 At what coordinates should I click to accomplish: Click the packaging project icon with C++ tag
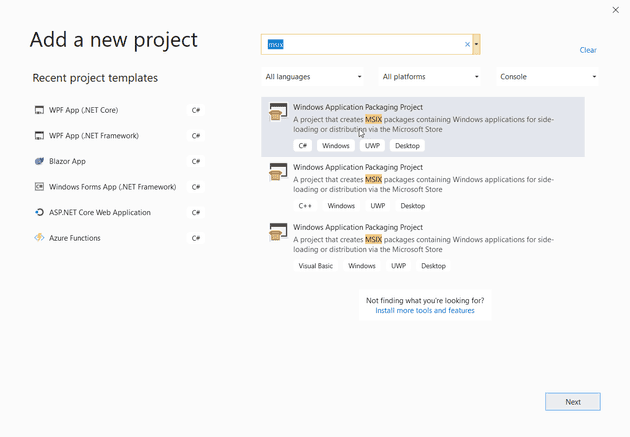[x=278, y=172]
